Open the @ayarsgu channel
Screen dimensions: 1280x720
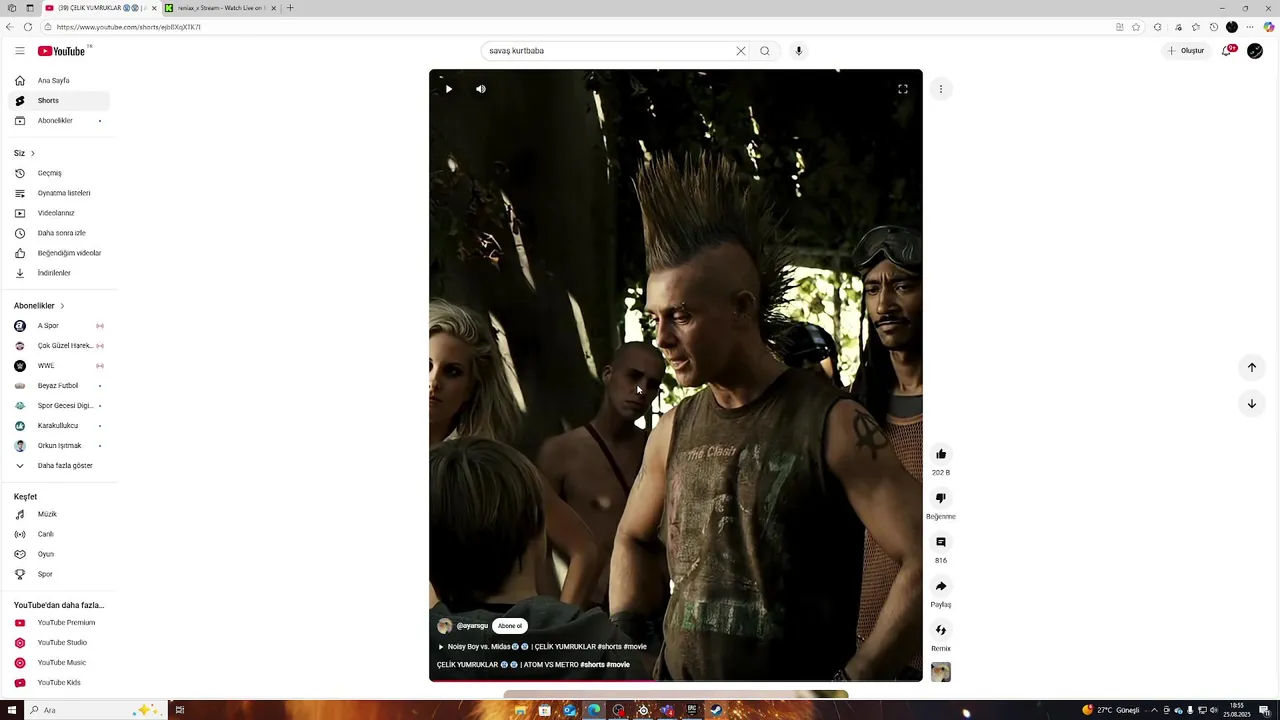[472, 626]
